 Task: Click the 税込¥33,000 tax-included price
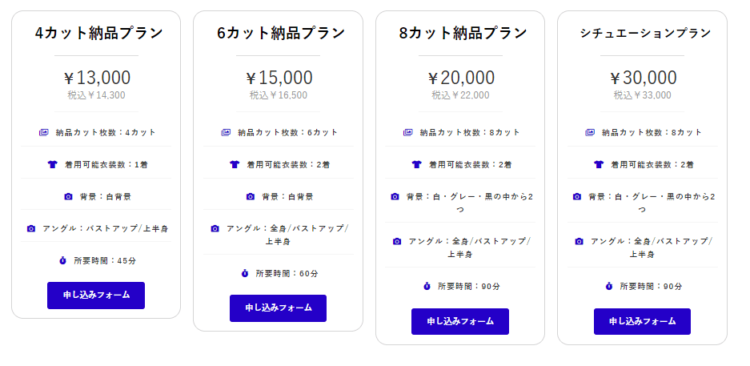click(x=642, y=95)
